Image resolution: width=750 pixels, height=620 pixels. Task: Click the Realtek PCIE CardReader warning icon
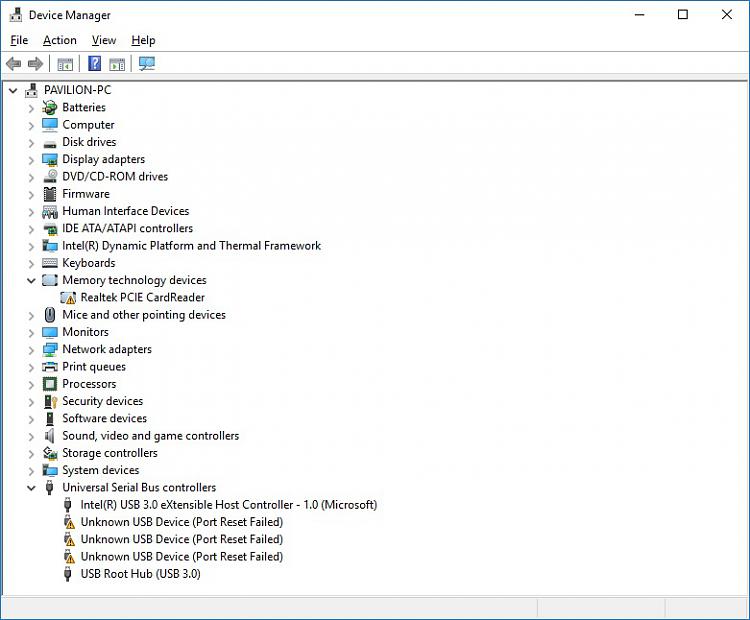68,298
